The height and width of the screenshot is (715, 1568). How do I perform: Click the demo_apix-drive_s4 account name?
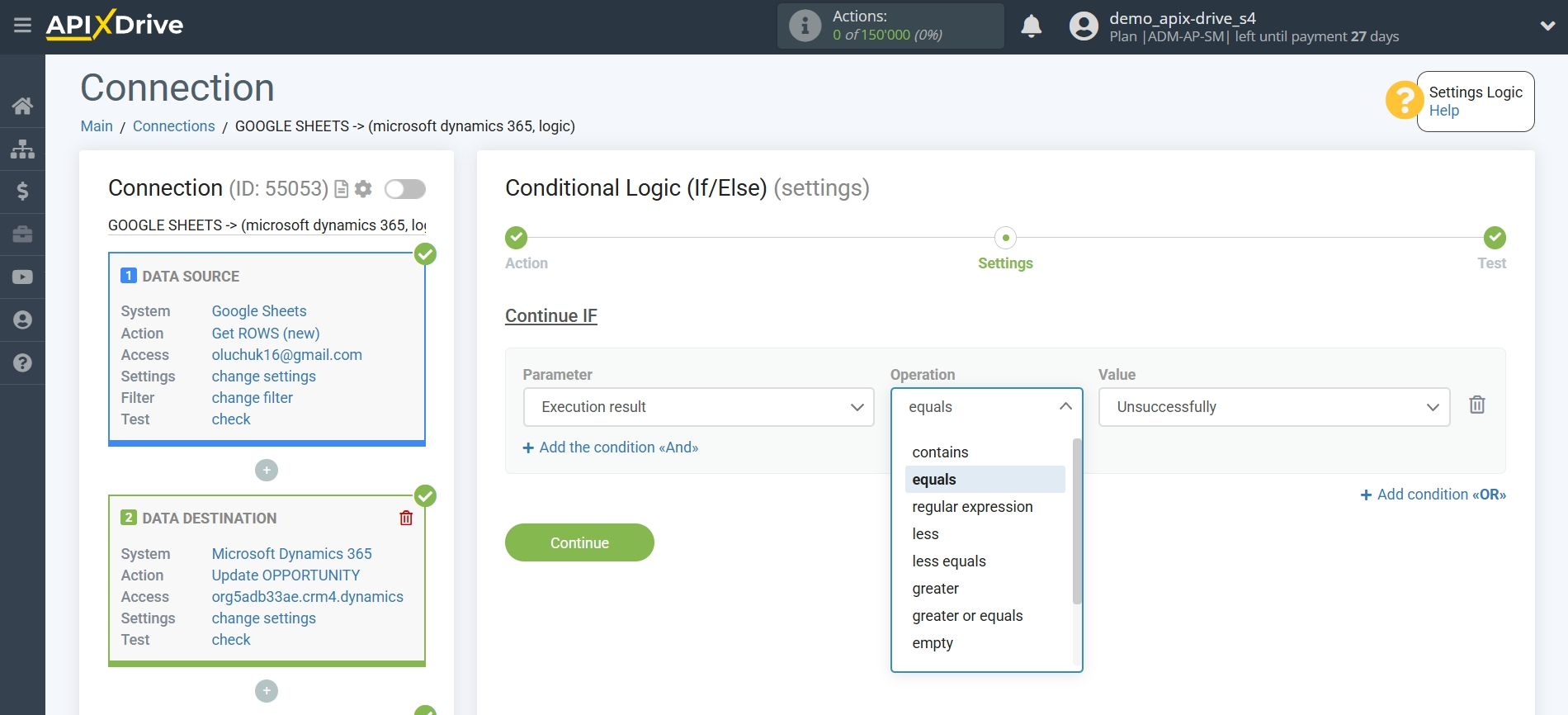[1183, 18]
